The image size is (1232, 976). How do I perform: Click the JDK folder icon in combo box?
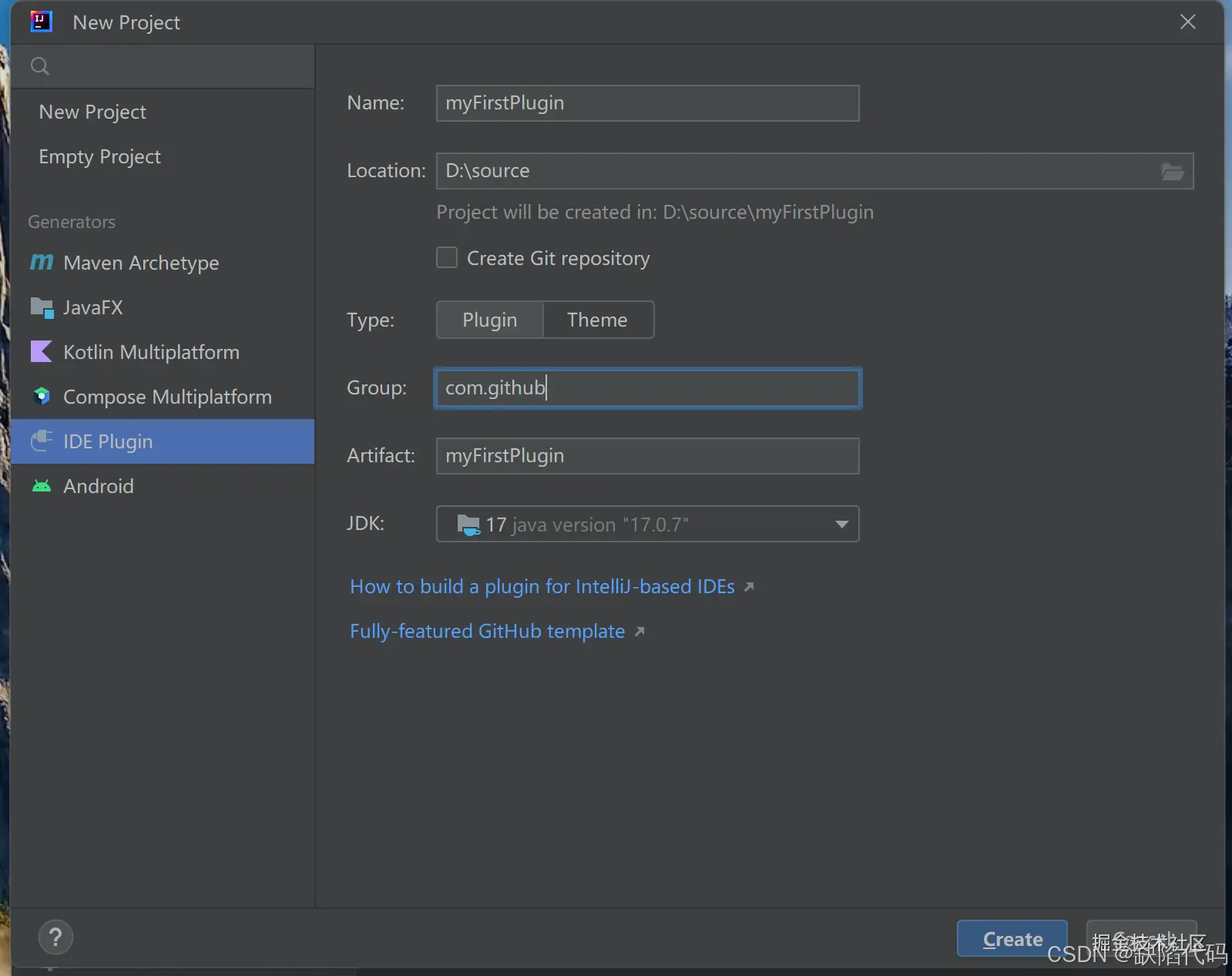[468, 525]
